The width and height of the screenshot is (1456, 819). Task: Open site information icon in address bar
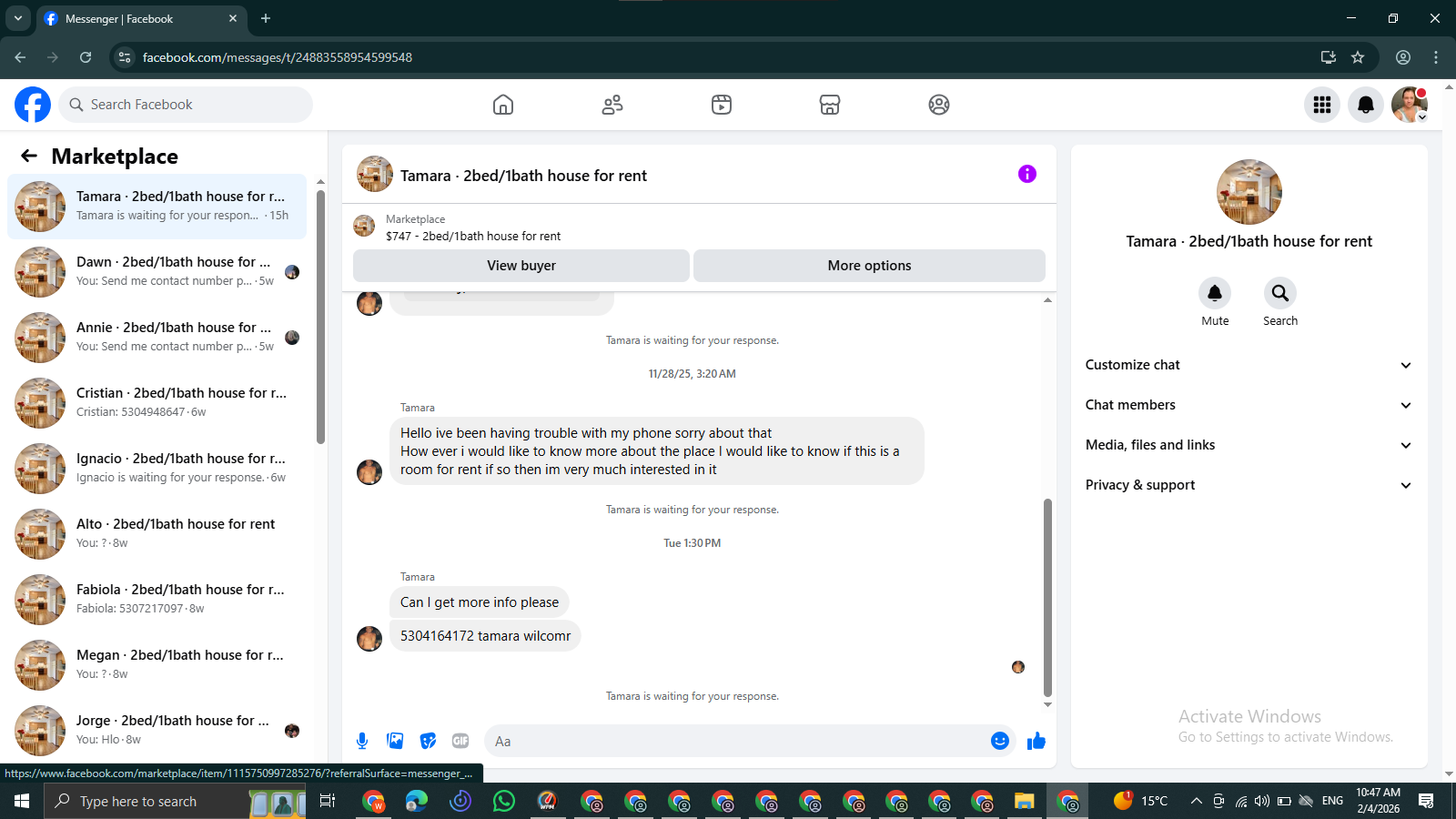click(x=125, y=57)
